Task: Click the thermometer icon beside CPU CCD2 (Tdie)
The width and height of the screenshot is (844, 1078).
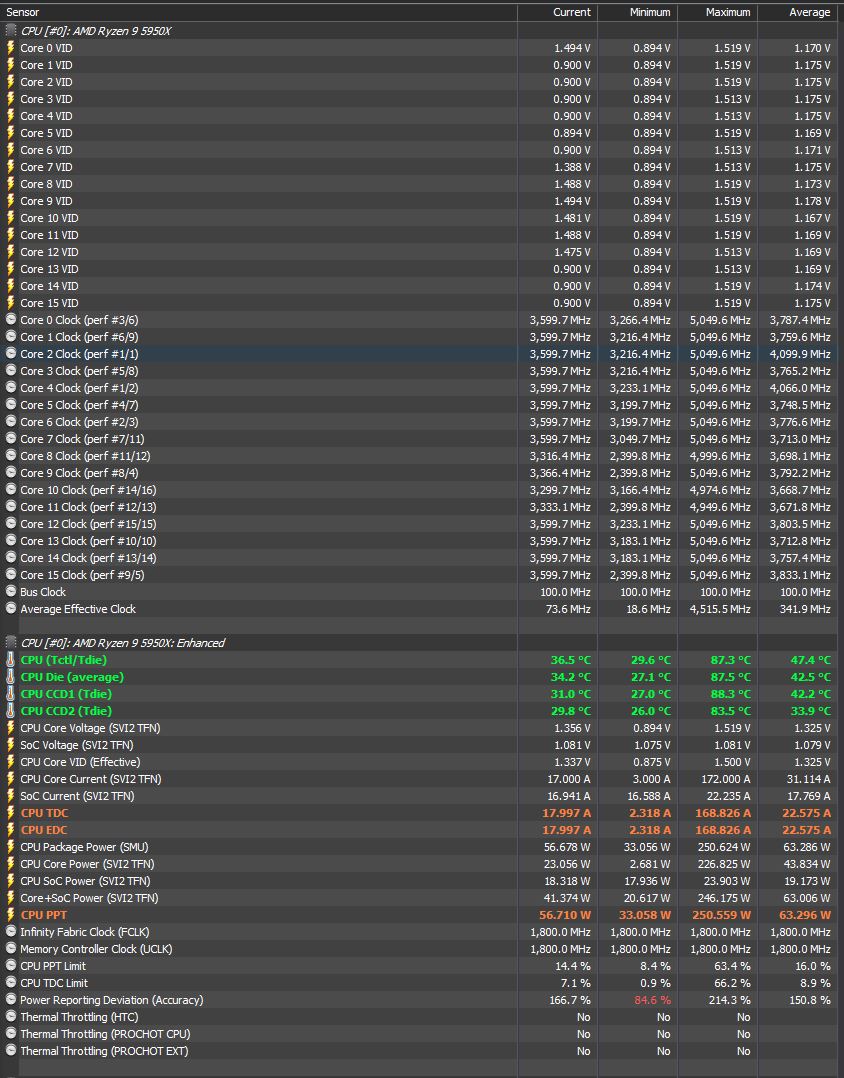Action: pos(10,711)
